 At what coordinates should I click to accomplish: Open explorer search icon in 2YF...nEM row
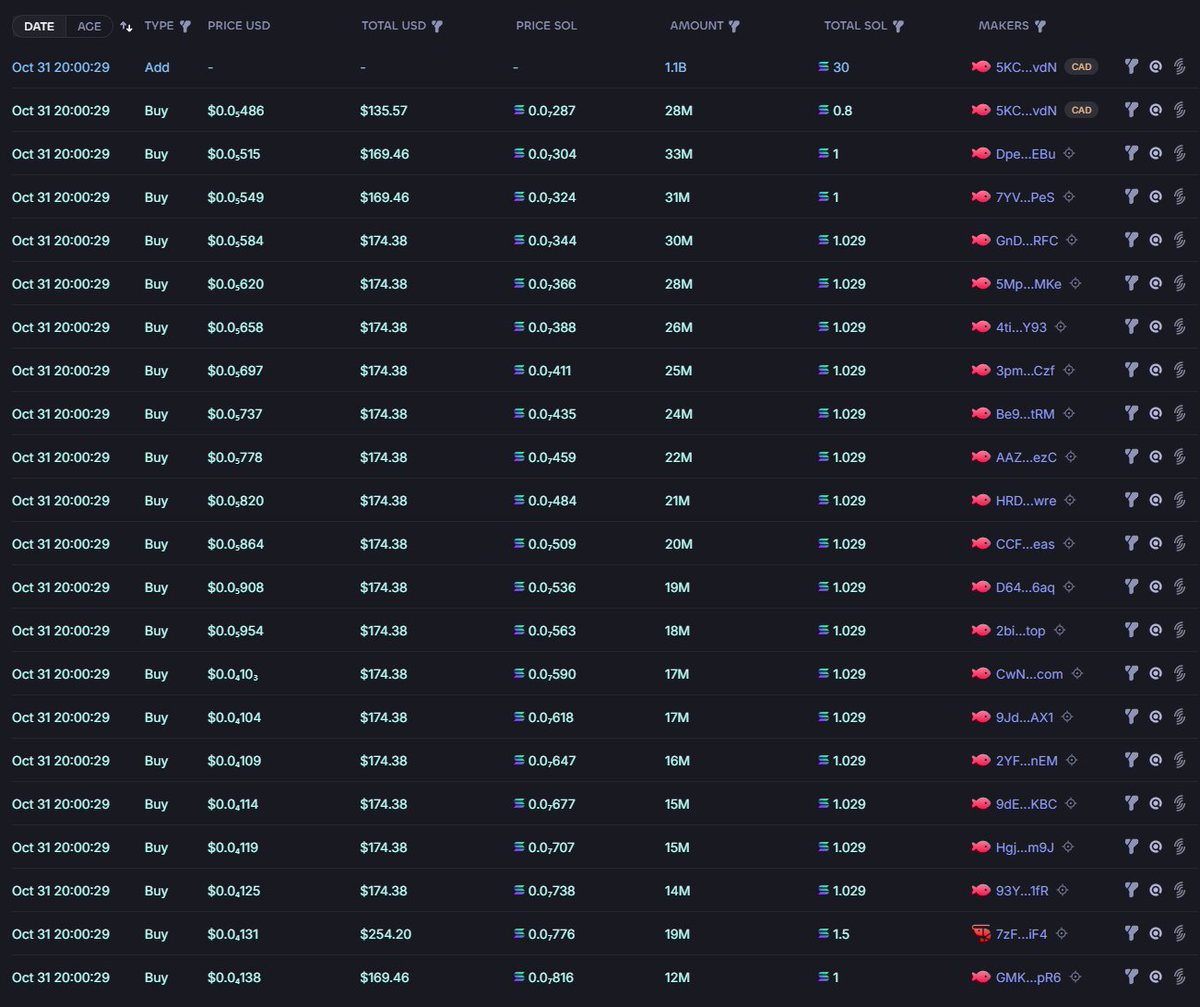click(x=1155, y=760)
